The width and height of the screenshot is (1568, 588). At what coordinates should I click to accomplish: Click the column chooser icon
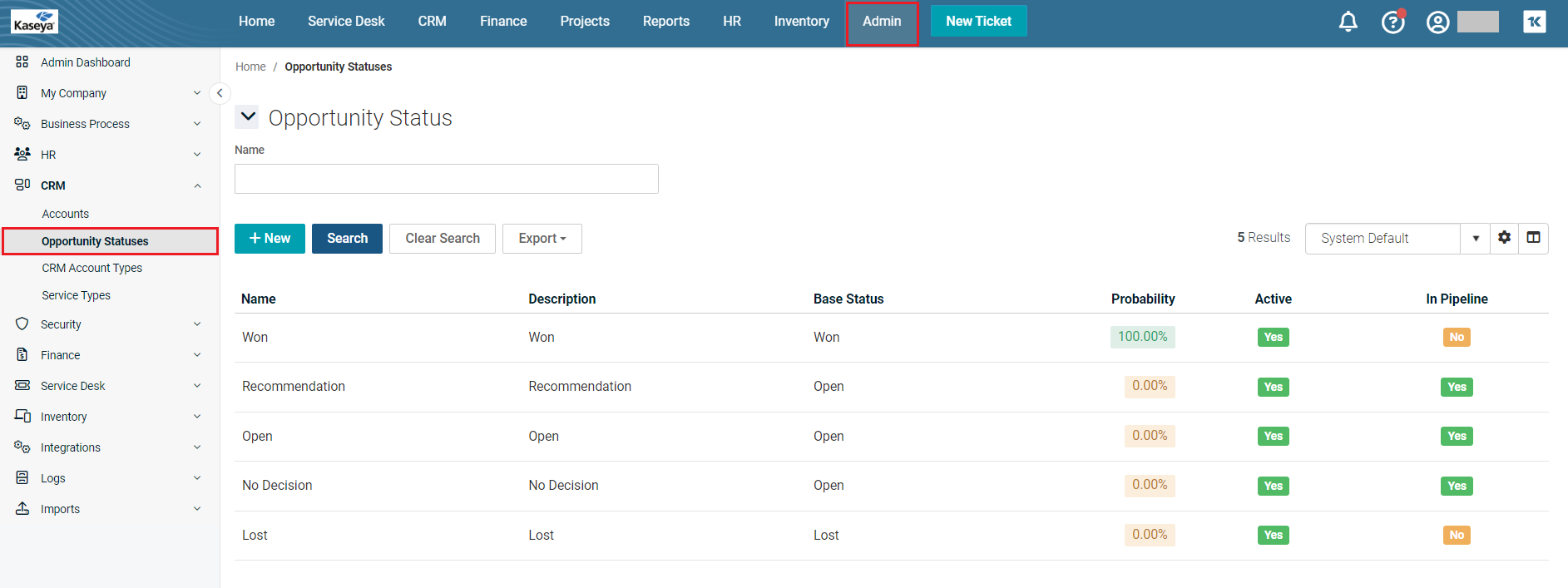(1533, 238)
